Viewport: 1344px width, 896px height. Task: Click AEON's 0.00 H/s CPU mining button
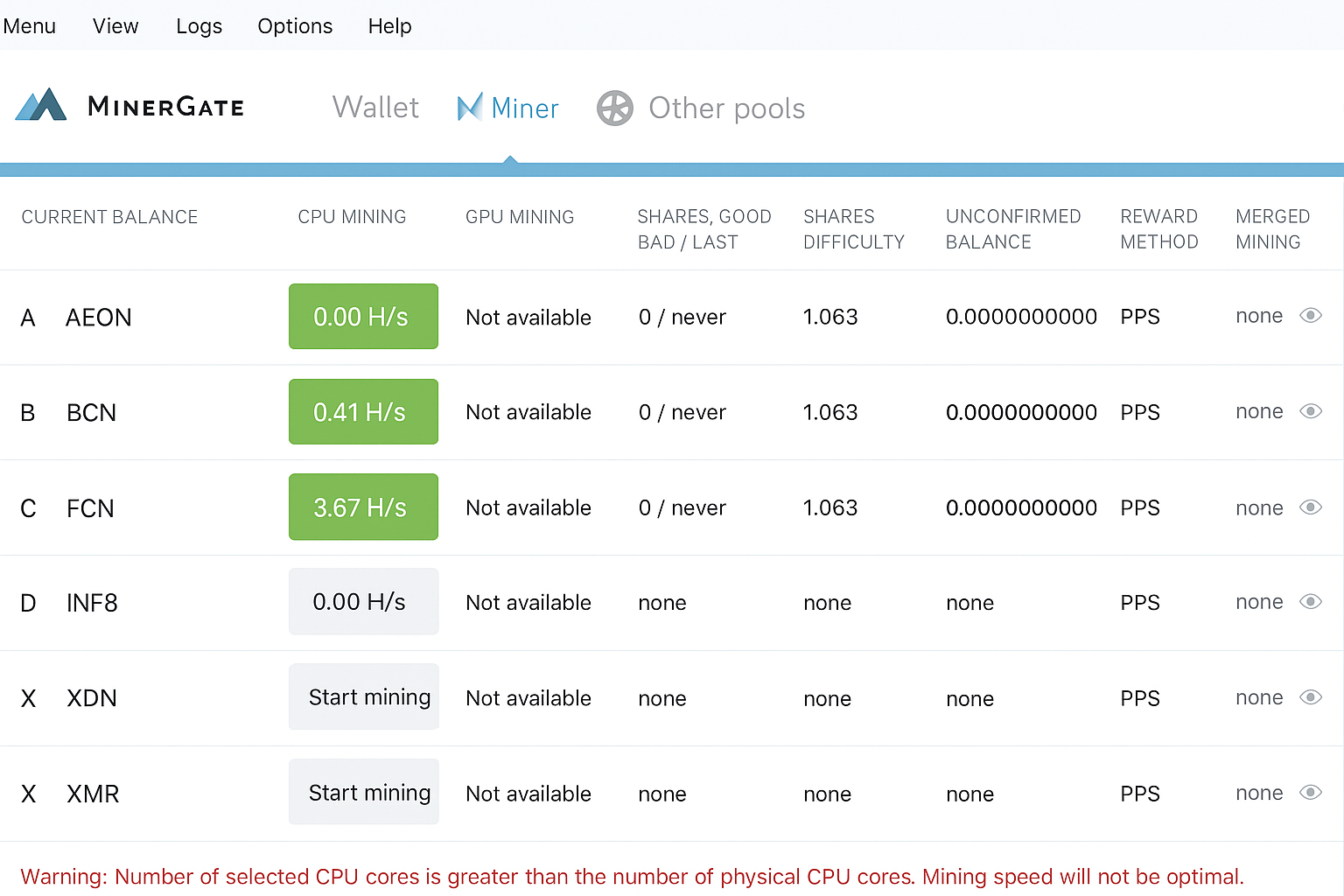coord(363,316)
